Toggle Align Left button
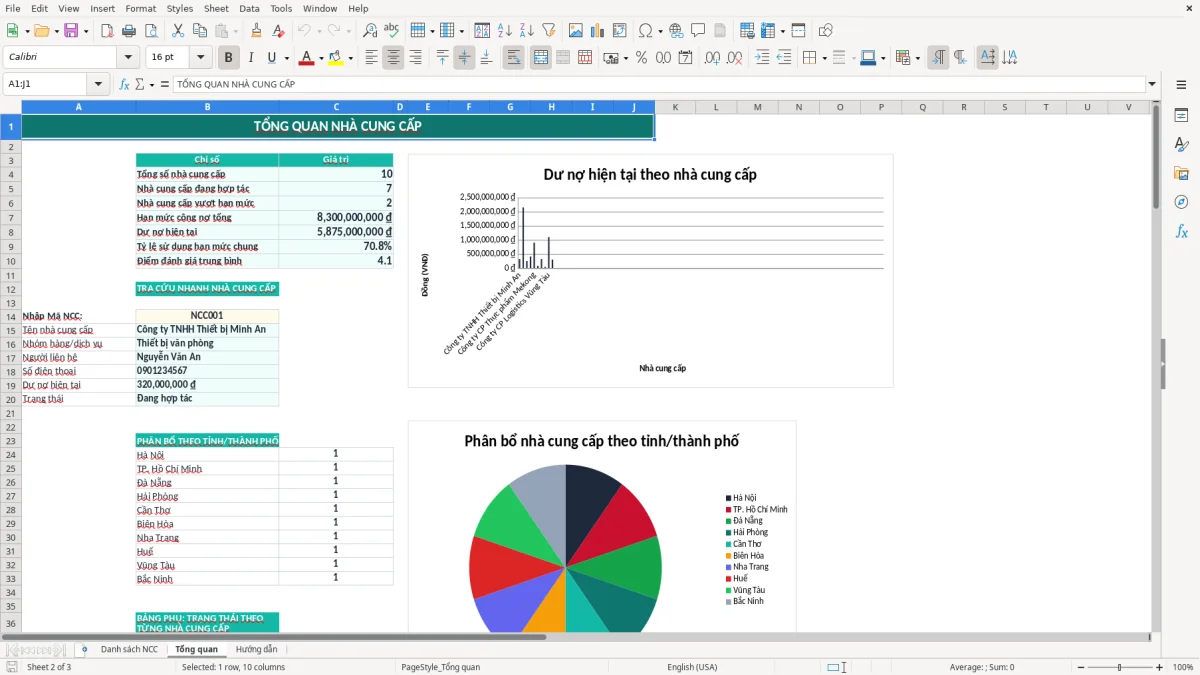This screenshot has height=675, width=1200. [x=371, y=58]
